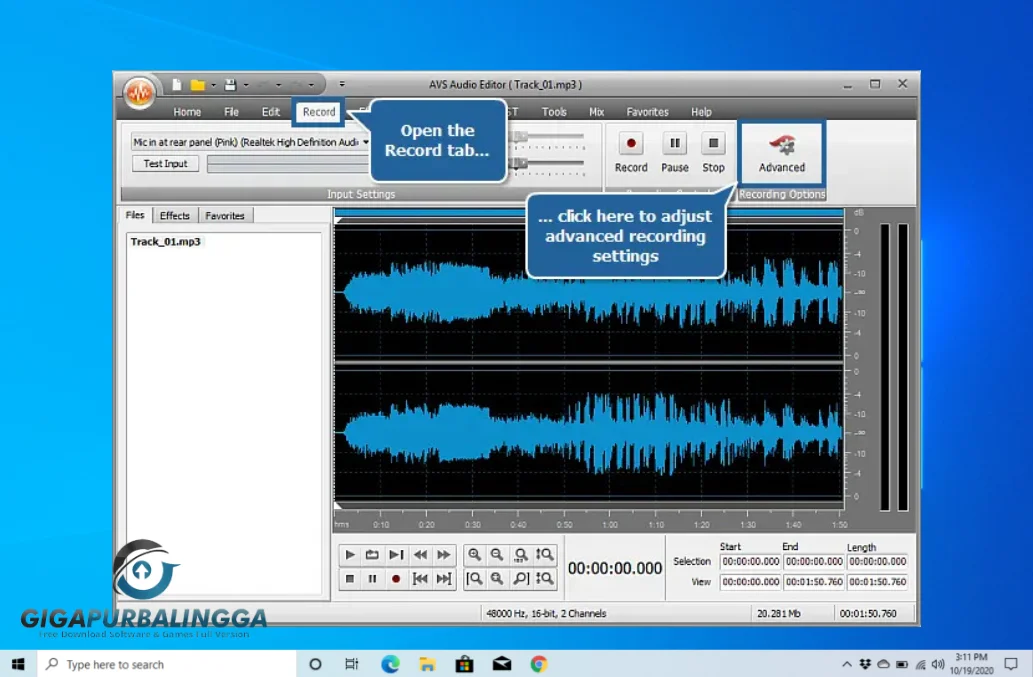Open the Record ribbon tab
Screen dimensions: 1033x677
click(x=317, y=112)
